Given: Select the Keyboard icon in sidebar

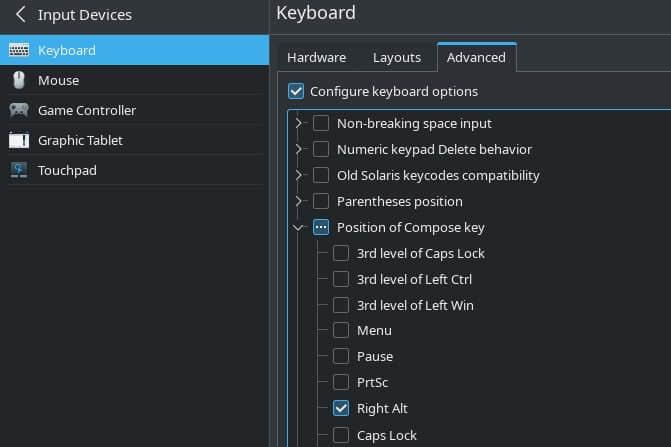Looking at the screenshot, I should coord(19,50).
